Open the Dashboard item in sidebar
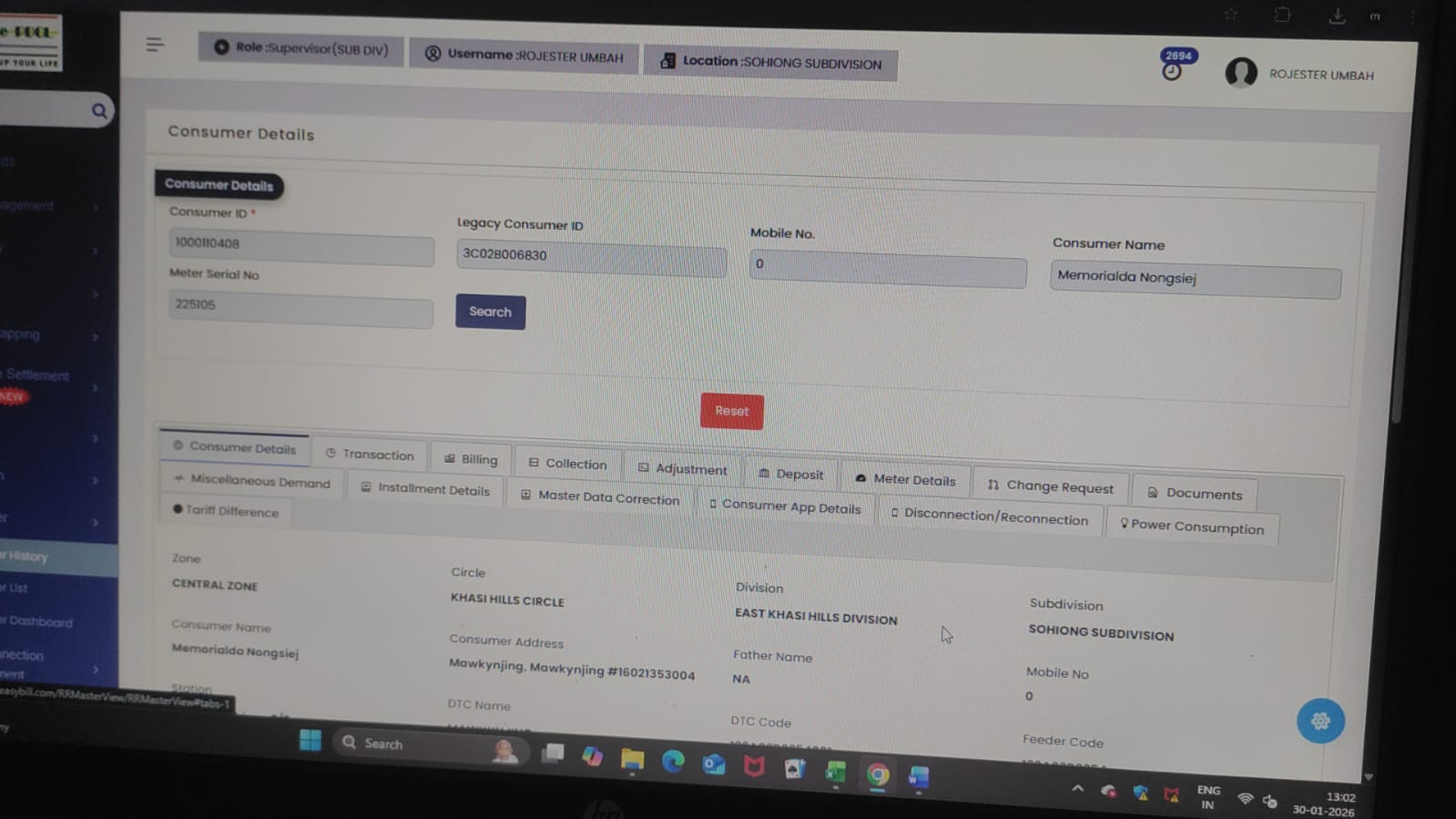This screenshot has height=819, width=1456. (38, 621)
